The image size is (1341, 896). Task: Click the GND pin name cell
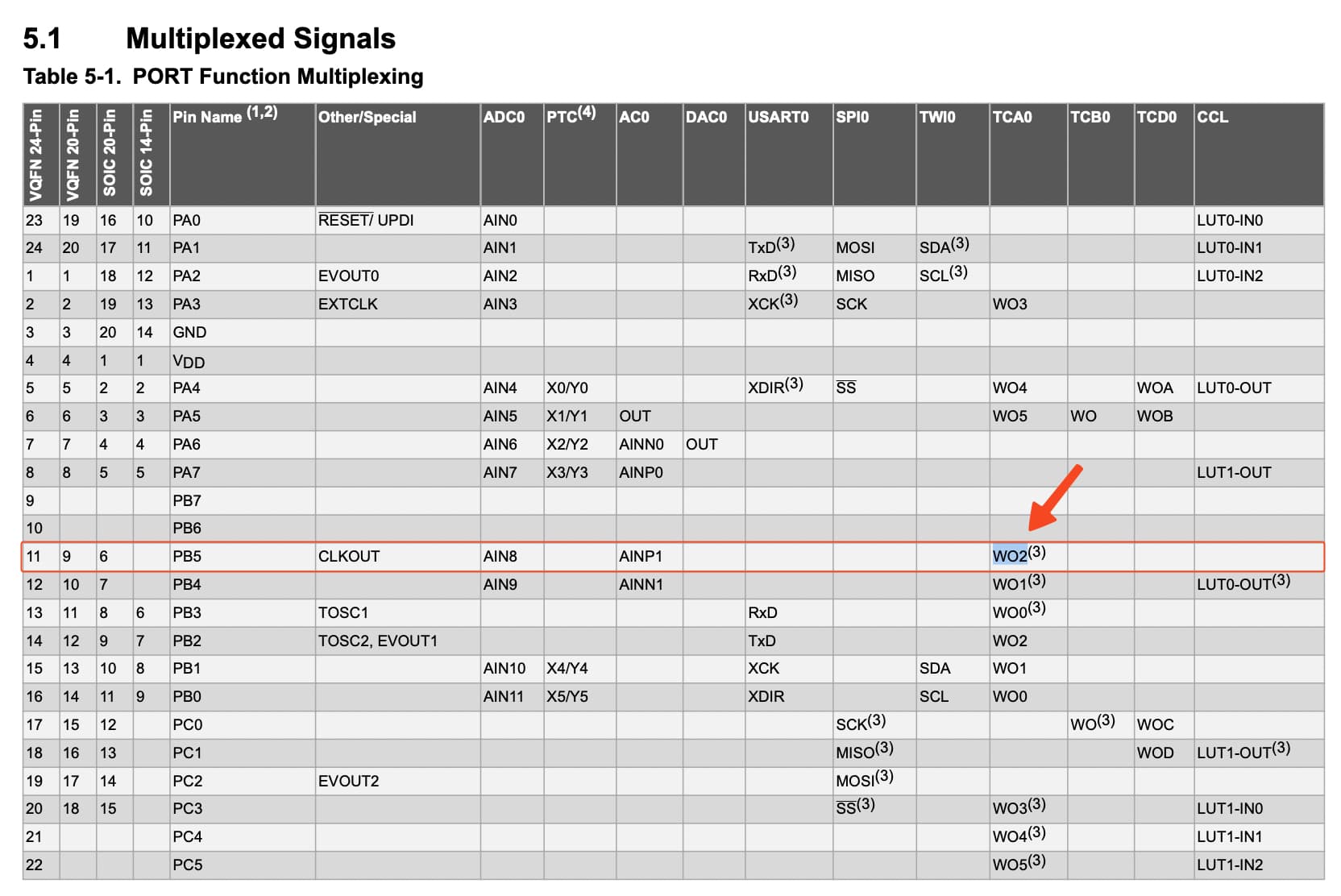click(x=189, y=332)
